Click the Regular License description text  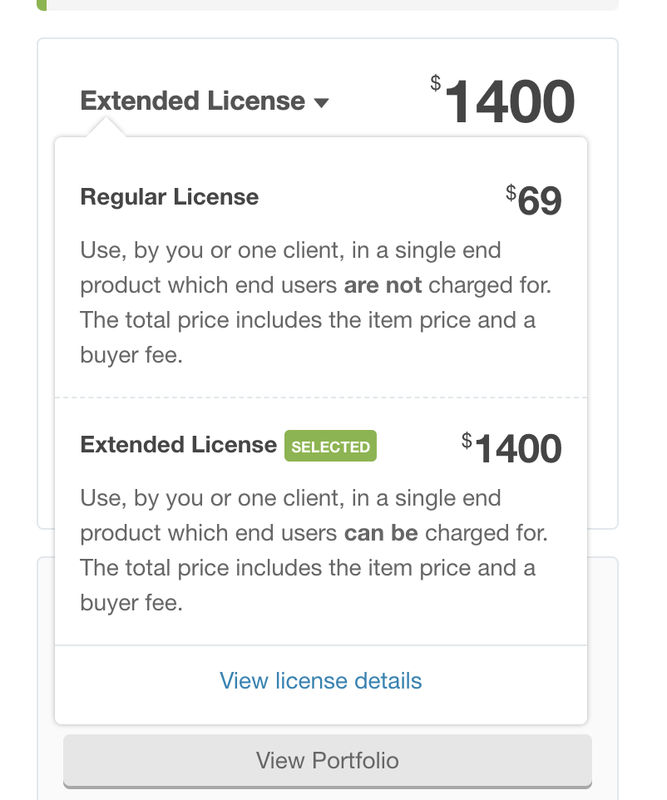315,302
